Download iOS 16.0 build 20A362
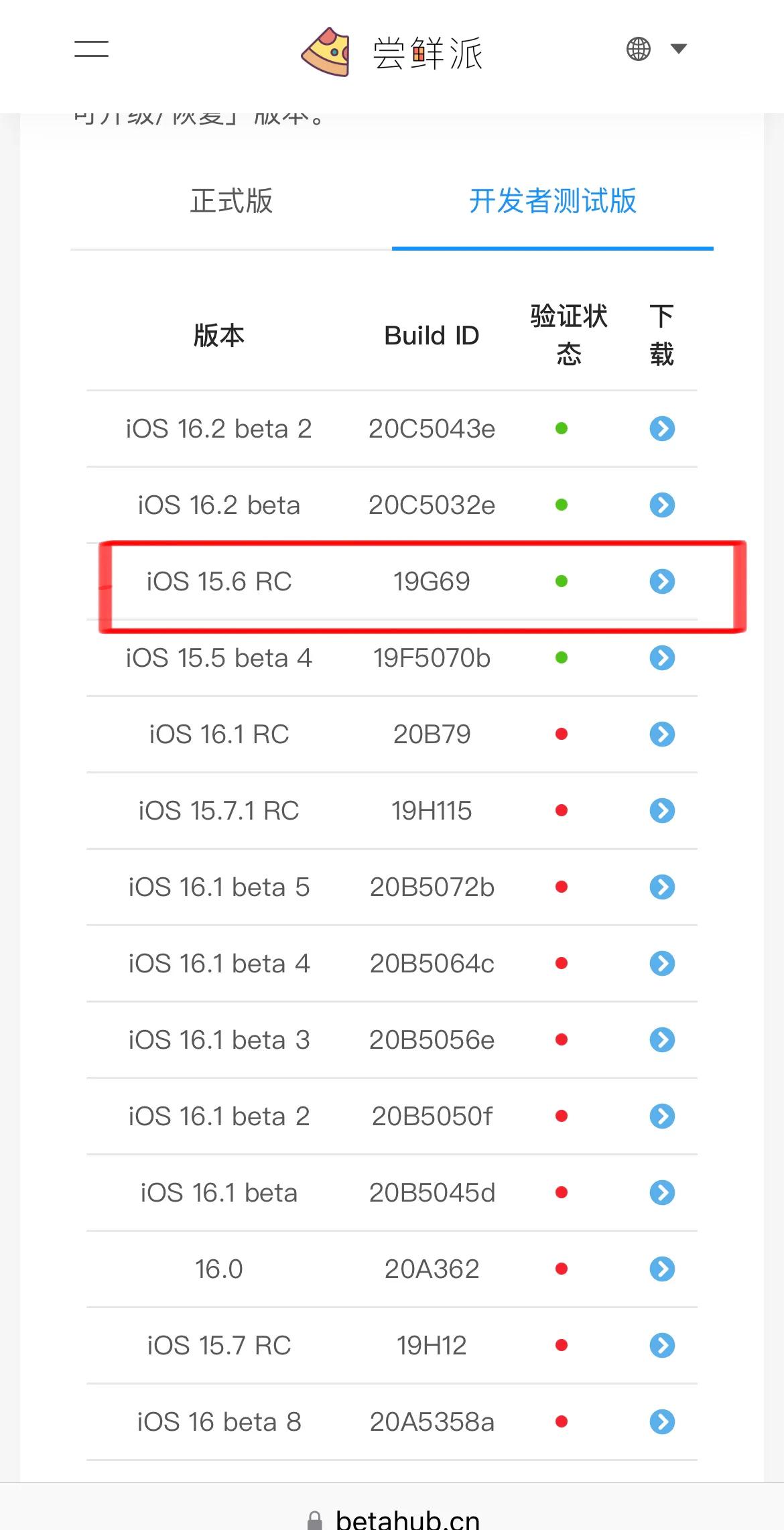 click(x=662, y=1269)
